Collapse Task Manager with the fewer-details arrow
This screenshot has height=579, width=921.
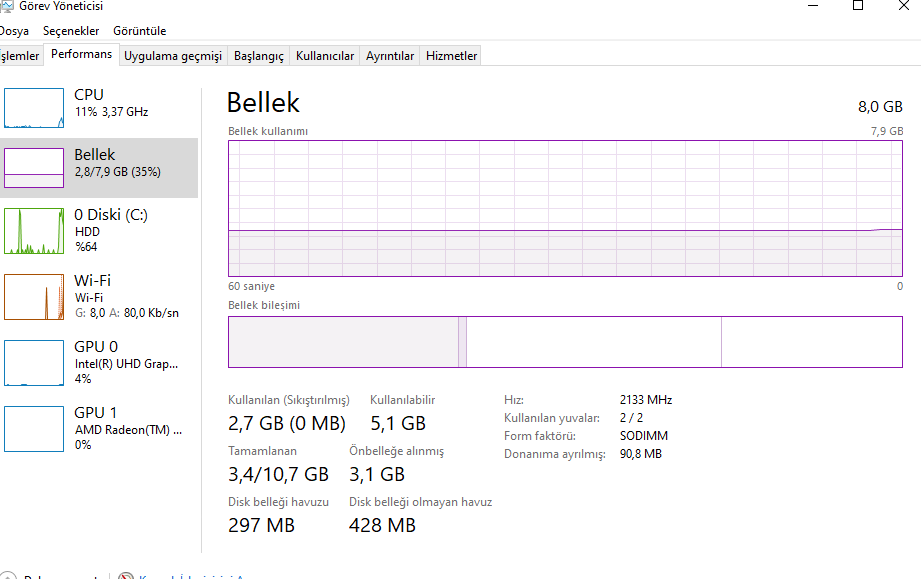point(9,576)
